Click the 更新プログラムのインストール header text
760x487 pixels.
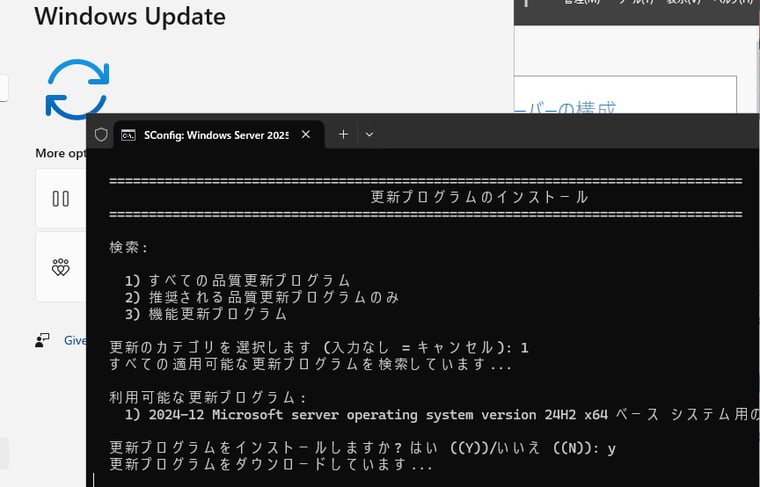coord(479,197)
